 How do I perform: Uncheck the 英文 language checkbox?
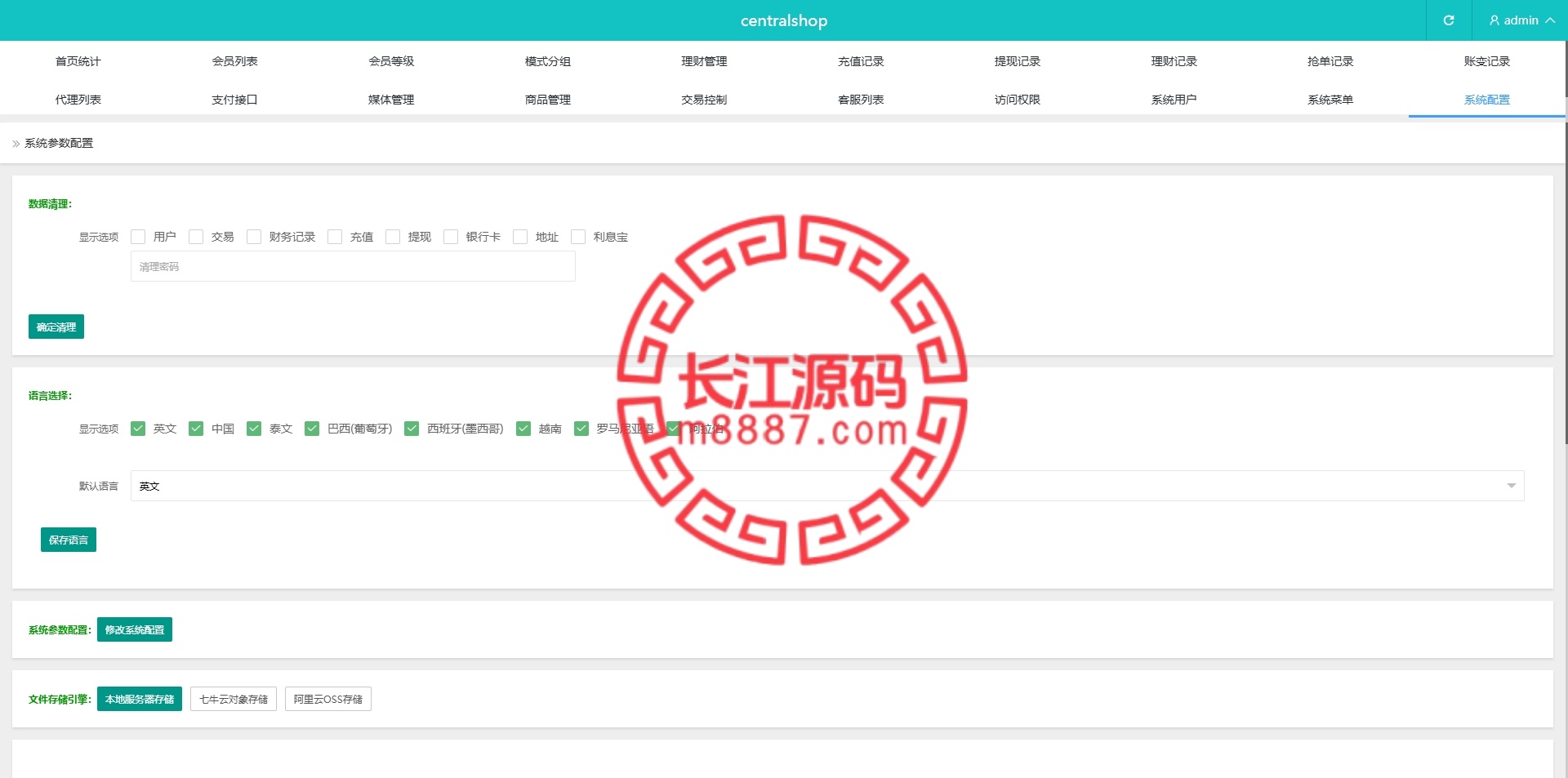pos(138,429)
